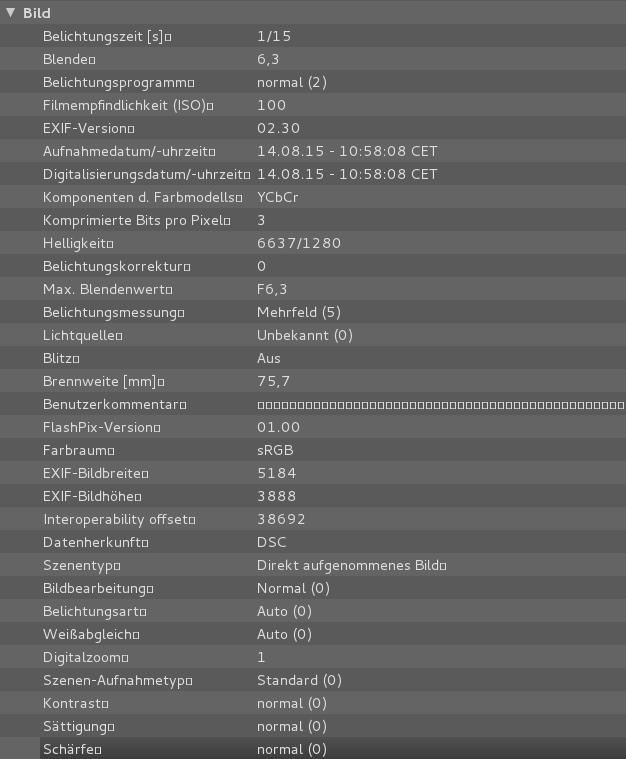Click the EXIF-Bildbreite value 5184

pos(277,473)
